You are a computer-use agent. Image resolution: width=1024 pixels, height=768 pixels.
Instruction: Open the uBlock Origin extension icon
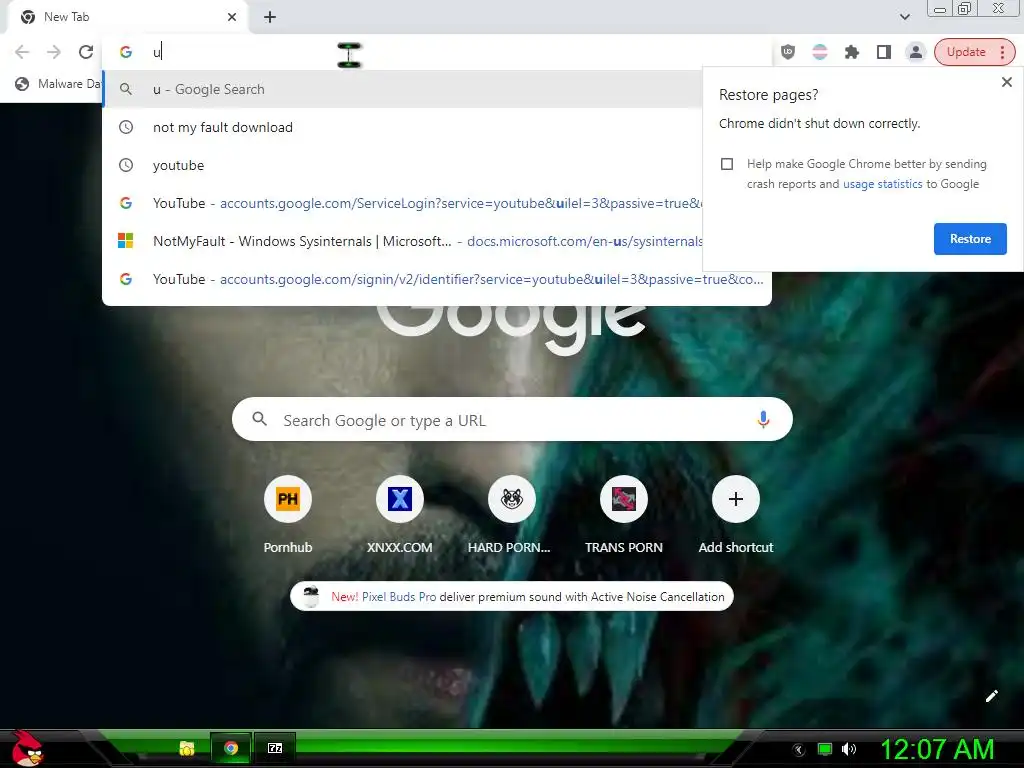coord(788,52)
